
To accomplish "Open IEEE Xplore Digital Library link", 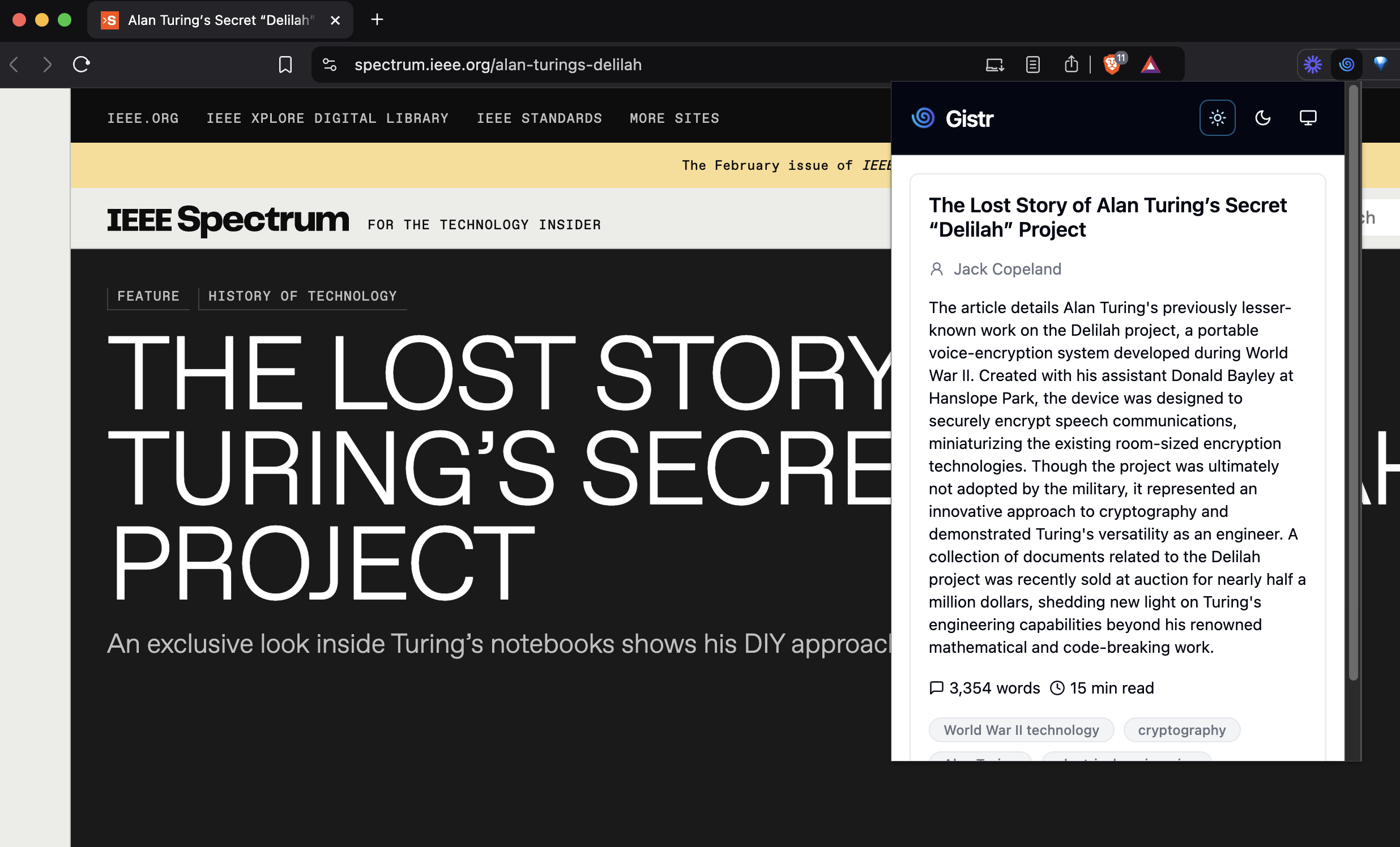I will (327, 118).
